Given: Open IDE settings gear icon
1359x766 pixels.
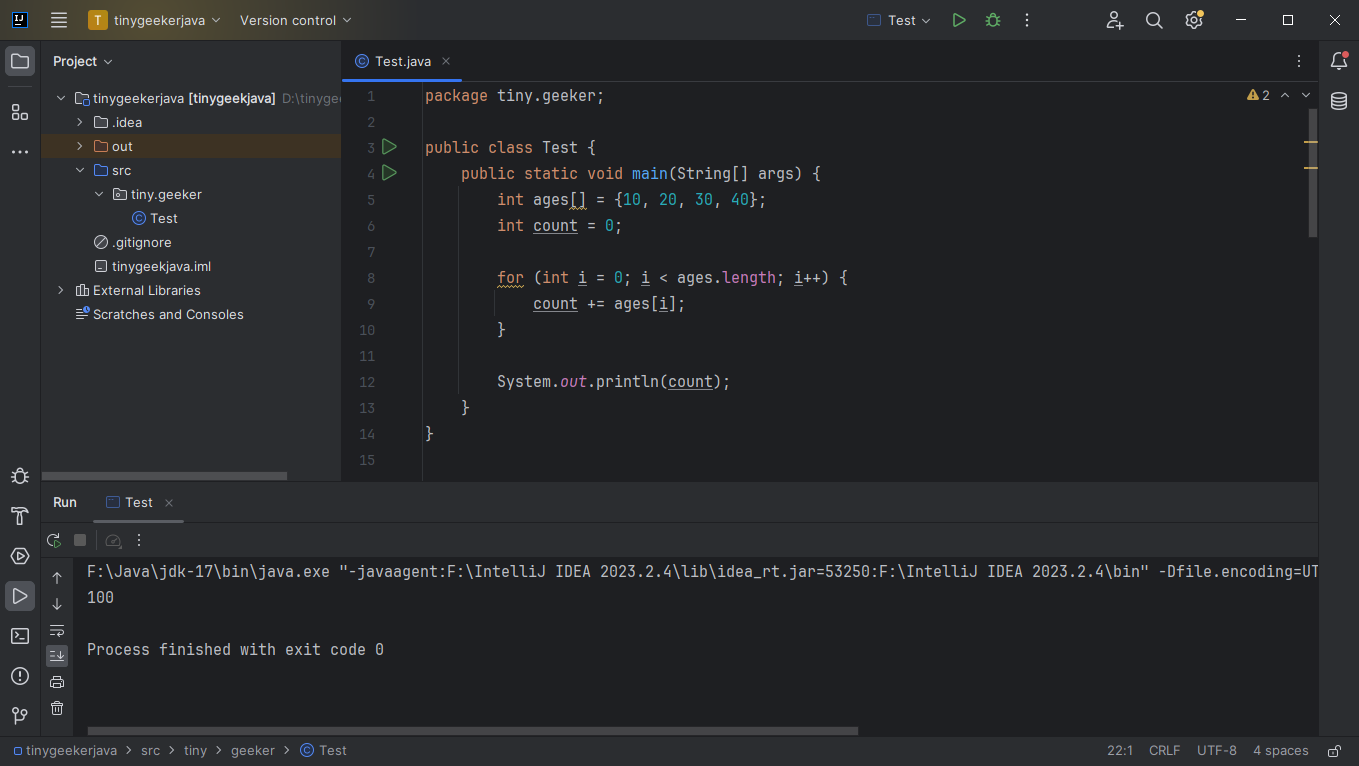Looking at the screenshot, I should click(1194, 20).
